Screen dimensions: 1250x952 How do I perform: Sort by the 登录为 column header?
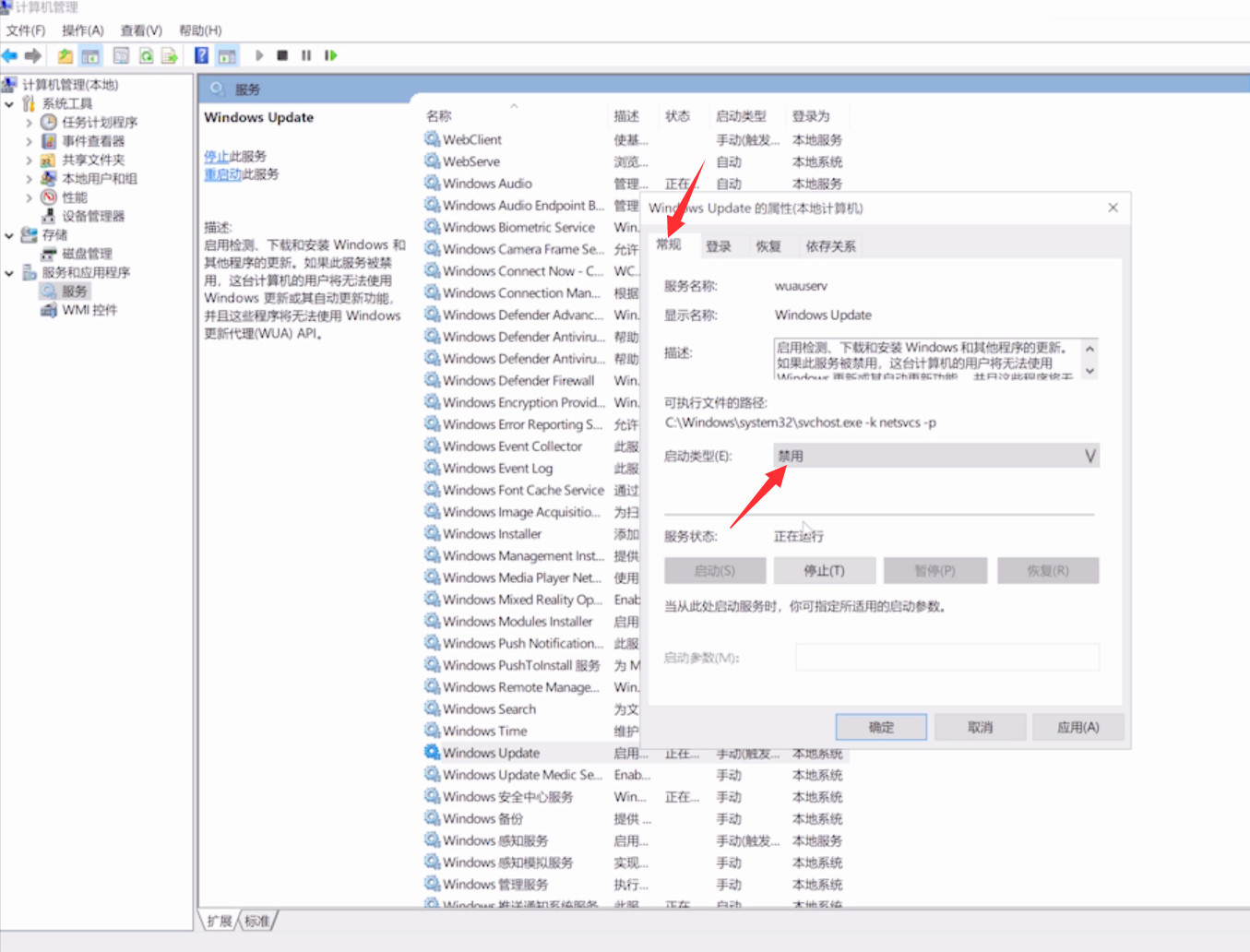811,116
